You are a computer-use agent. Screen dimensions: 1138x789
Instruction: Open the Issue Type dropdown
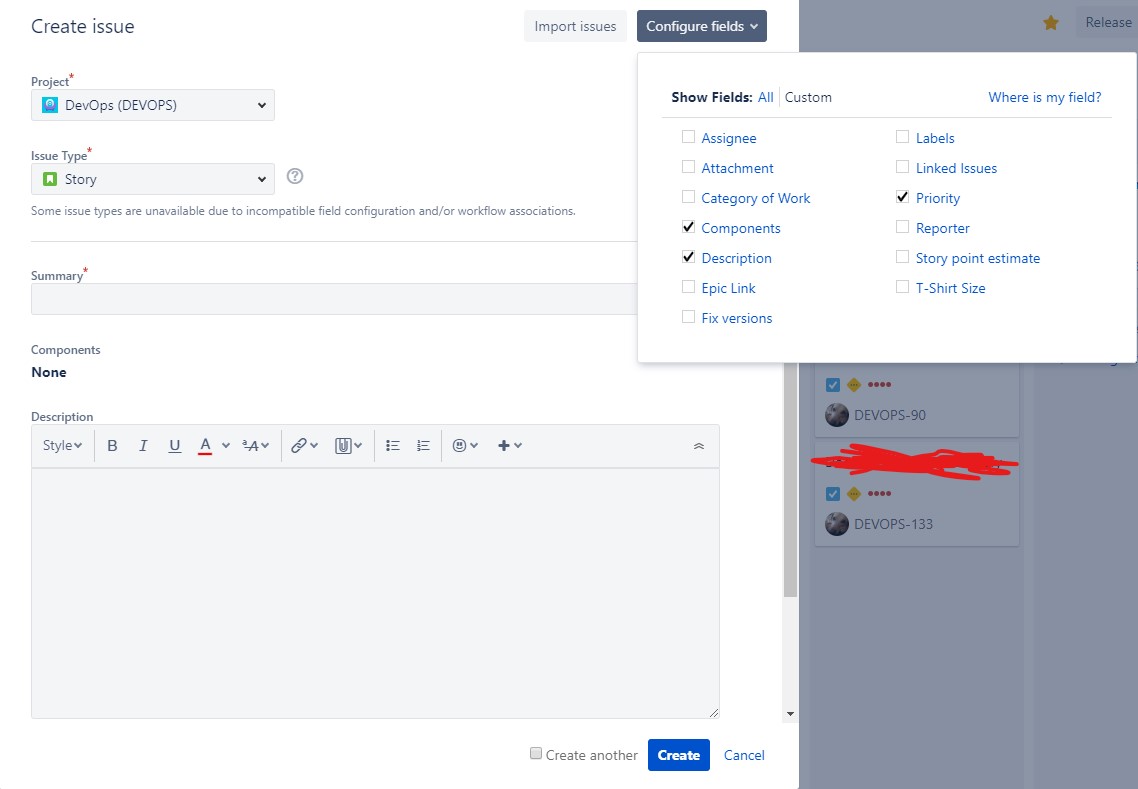coord(152,179)
